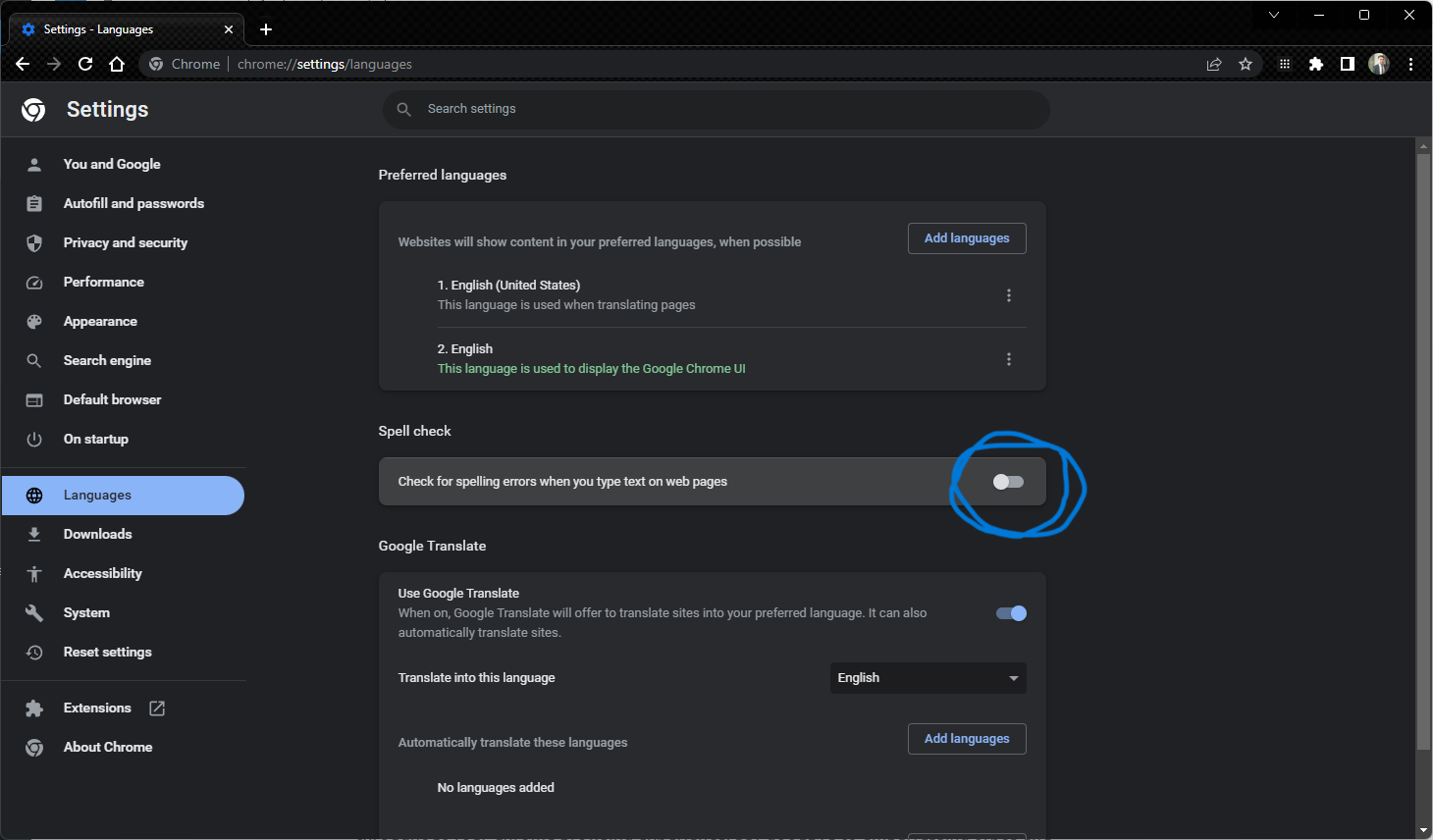Screen dimensions: 1433x840
Task: Open the side panel icon
Action: tap(1348, 64)
